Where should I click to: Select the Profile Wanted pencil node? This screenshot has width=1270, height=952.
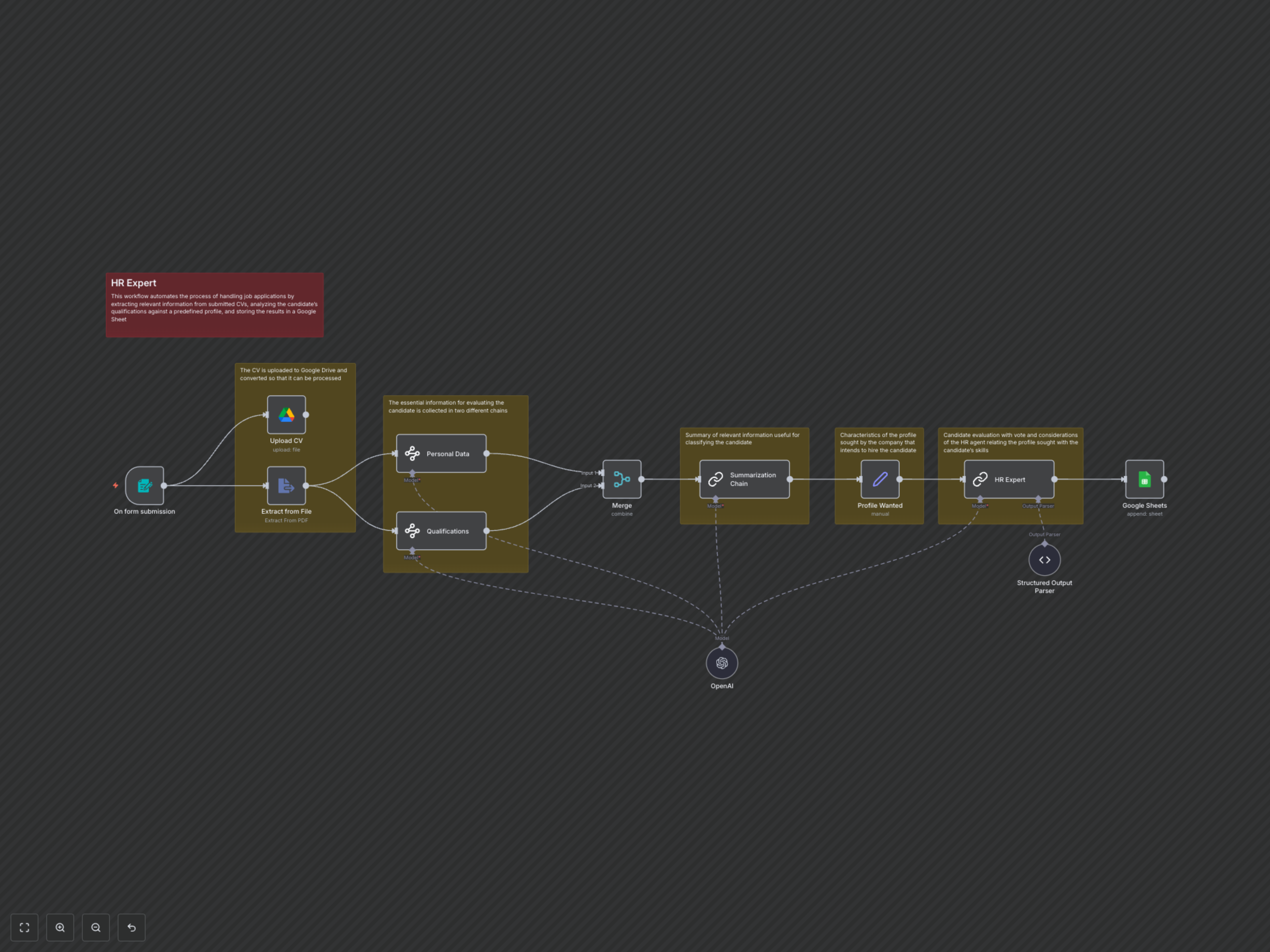[880, 479]
